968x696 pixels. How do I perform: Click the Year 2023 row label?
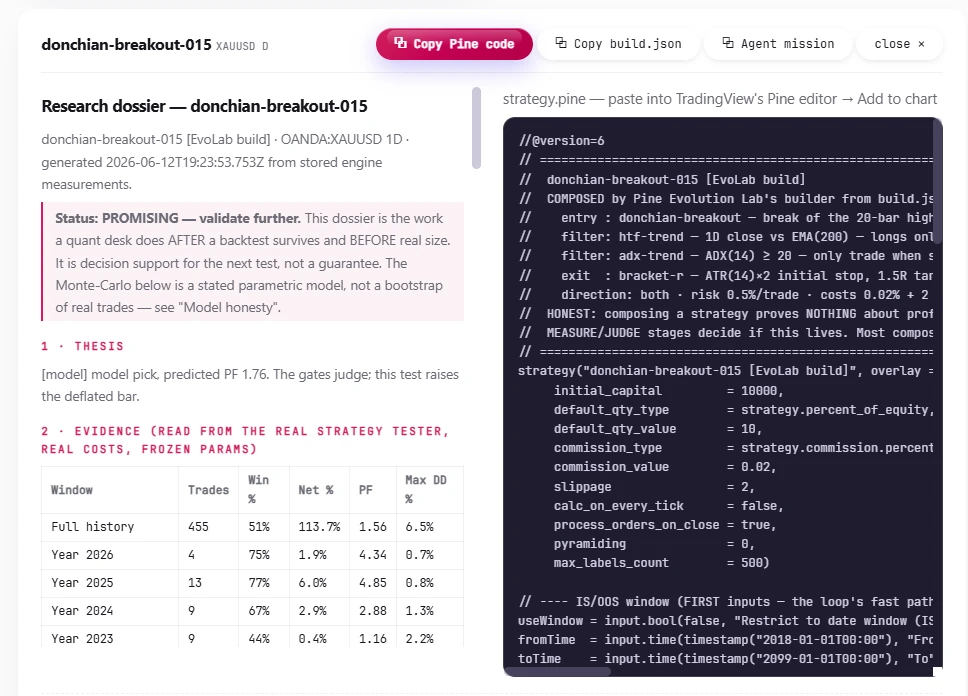(82, 639)
